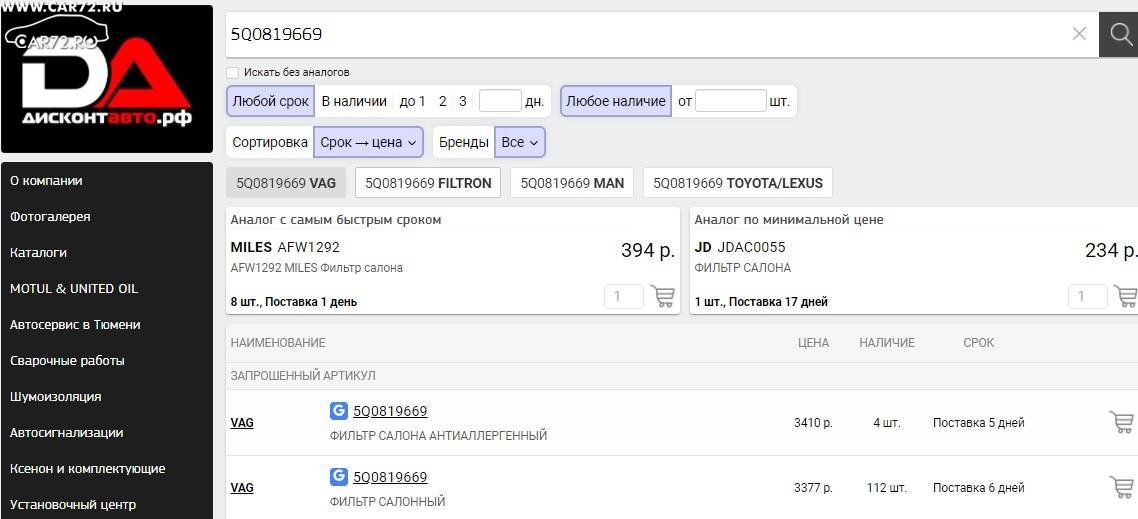This screenshot has height=519, width=1138.
Task: Switch to the 5Q0819669 TOYOTA/LEXUS tab
Action: 738,183
